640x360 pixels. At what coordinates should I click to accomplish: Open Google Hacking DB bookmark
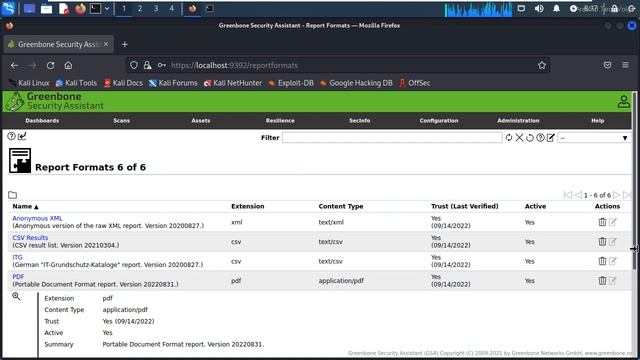(x=356, y=83)
